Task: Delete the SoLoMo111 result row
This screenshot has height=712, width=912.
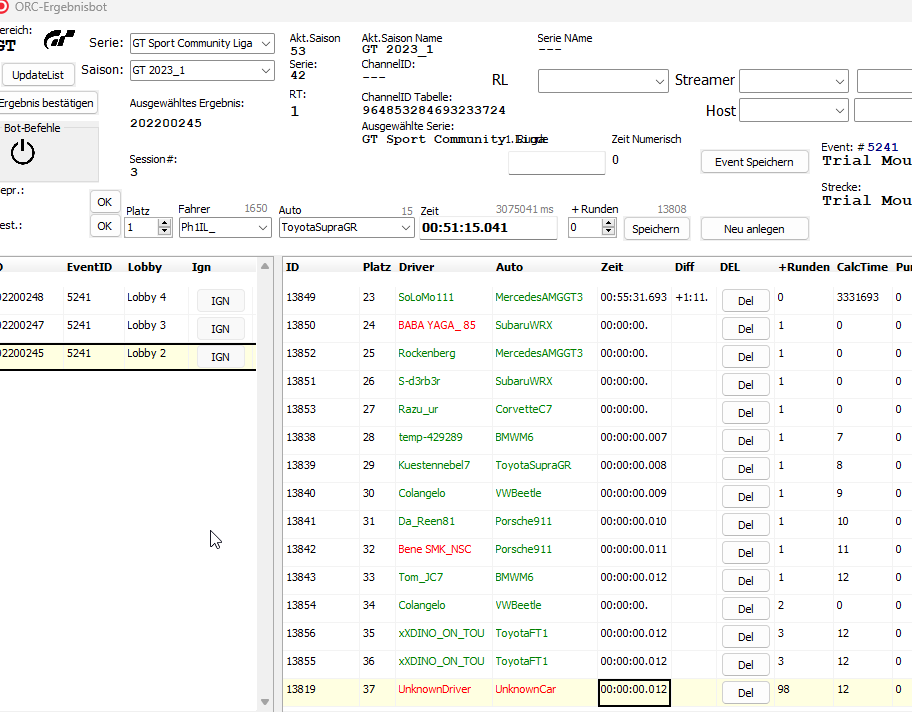Action: pyautogui.click(x=744, y=298)
